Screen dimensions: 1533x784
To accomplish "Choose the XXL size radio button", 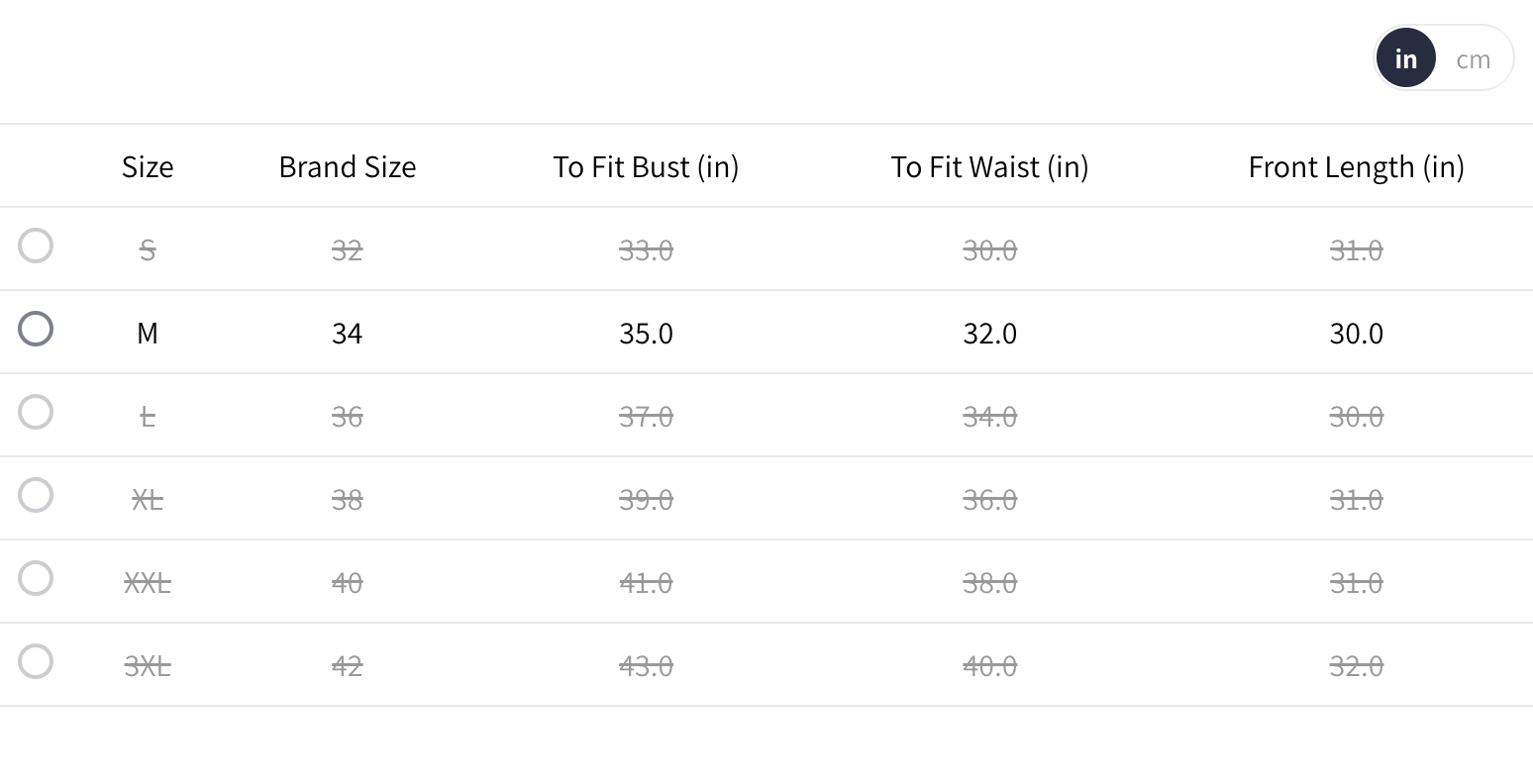I will pos(36,578).
